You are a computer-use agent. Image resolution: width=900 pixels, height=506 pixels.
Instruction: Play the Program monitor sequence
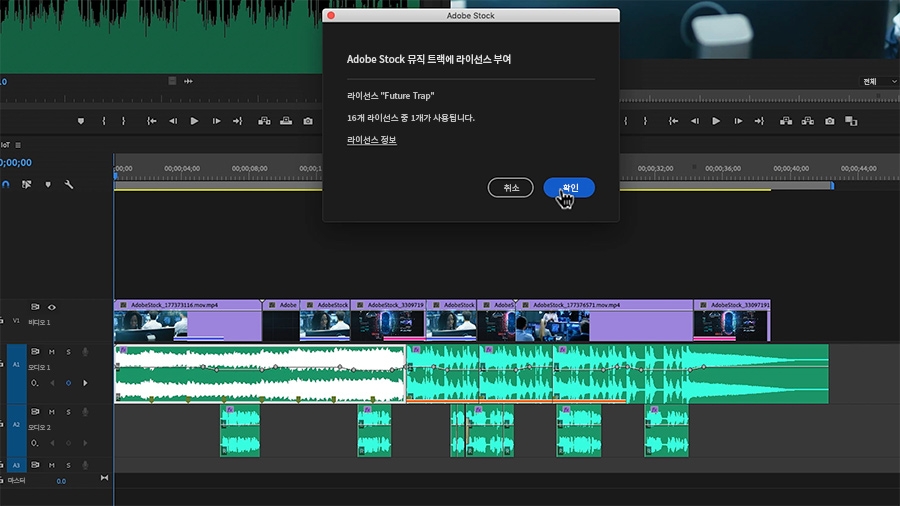tap(716, 121)
